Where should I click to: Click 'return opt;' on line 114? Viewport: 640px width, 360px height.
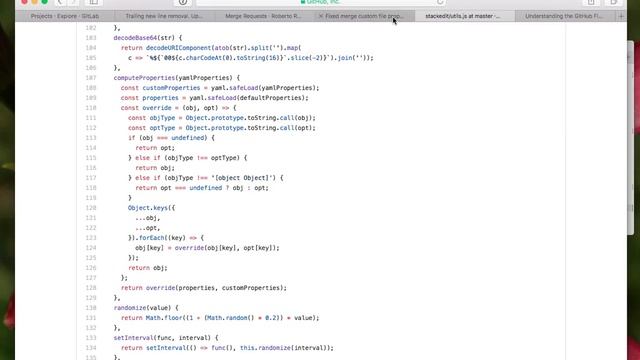point(155,148)
